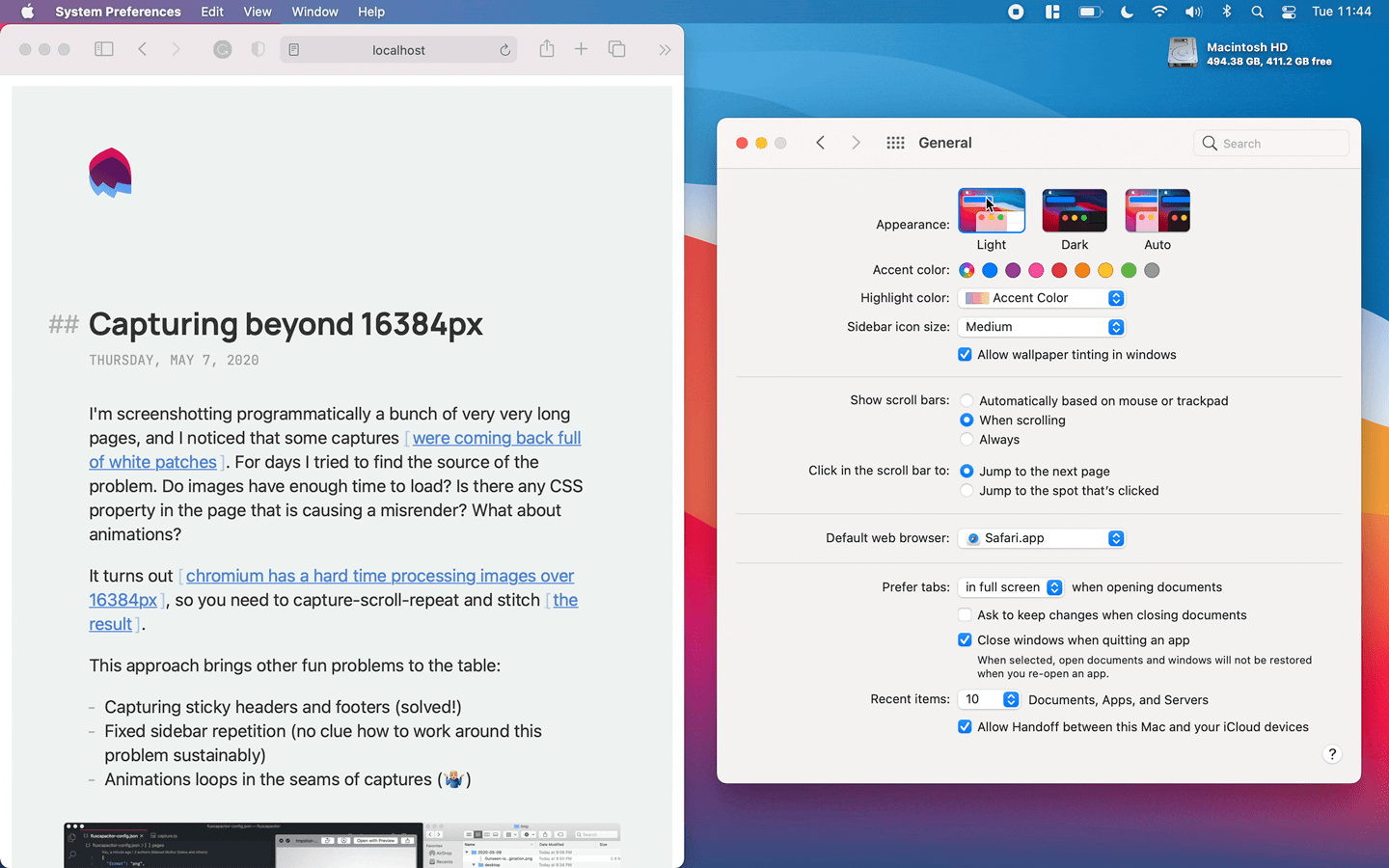Select Always show scroll bars option
Screen dimensions: 1389x868
click(x=967, y=440)
